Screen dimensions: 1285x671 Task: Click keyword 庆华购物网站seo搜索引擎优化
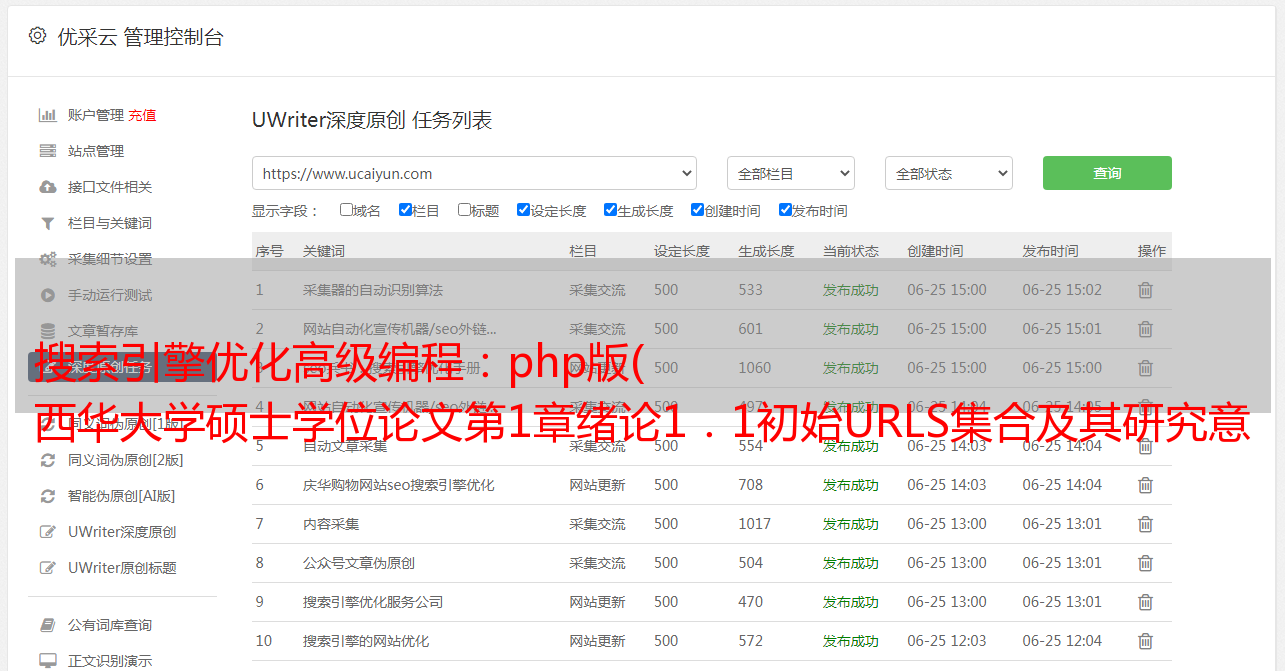[399, 485]
